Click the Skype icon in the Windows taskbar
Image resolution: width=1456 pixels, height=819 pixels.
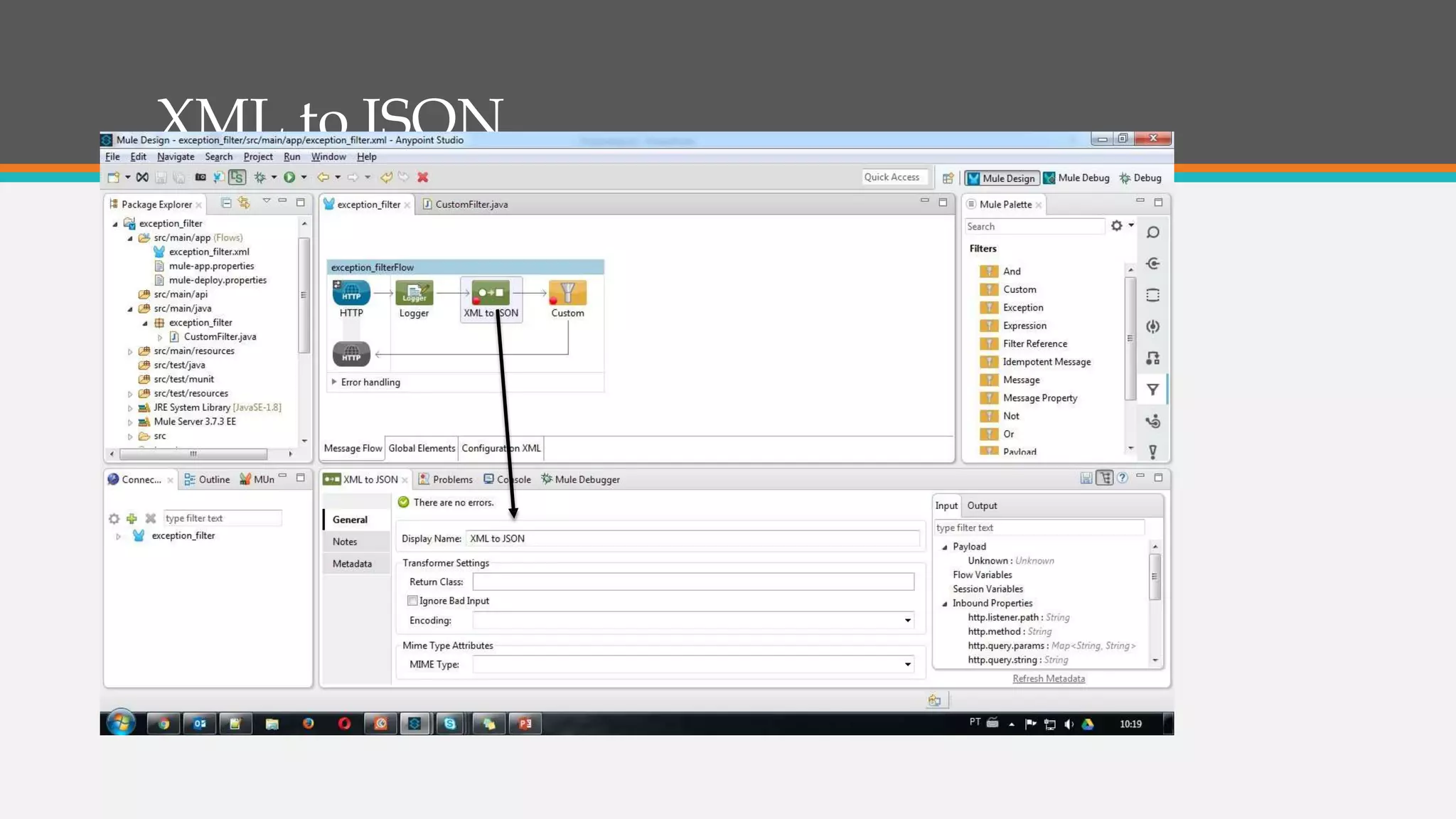(450, 724)
